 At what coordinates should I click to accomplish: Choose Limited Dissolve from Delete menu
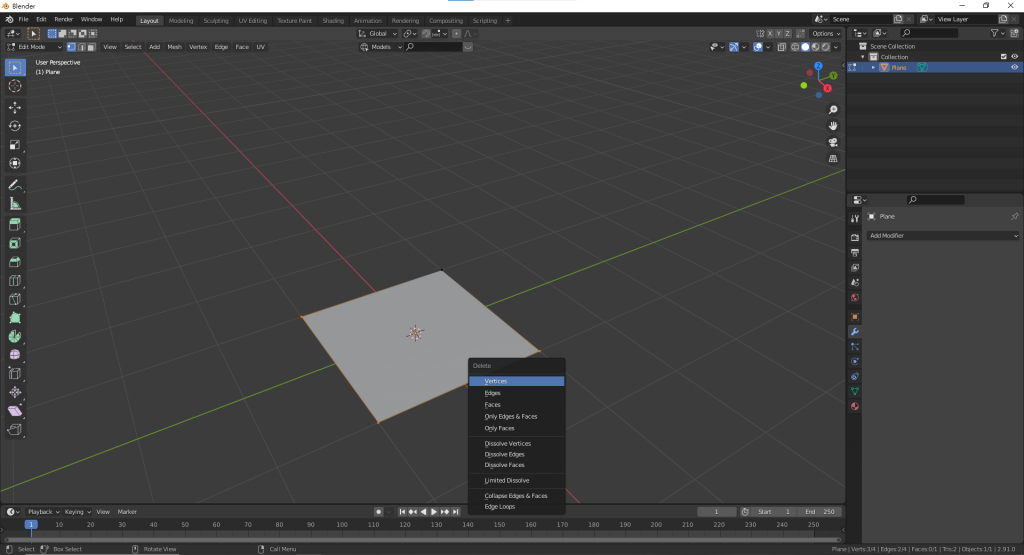click(517, 481)
